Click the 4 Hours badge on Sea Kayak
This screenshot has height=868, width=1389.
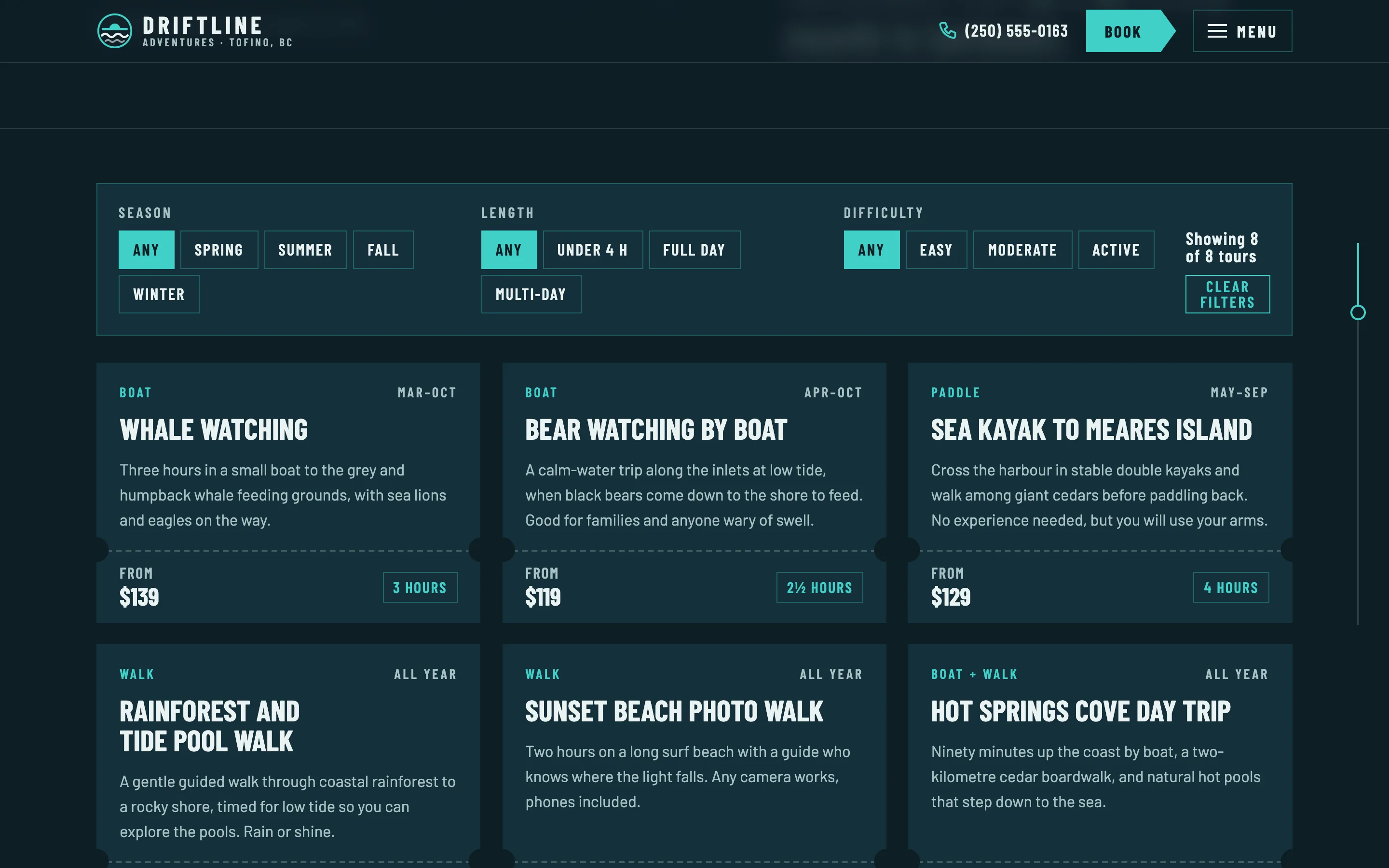point(1231,587)
